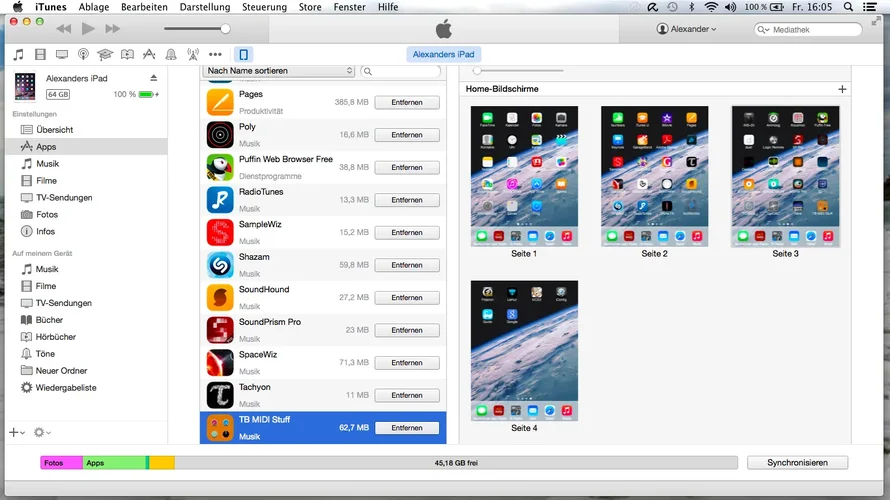The height and width of the screenshot is (500, 890).
Task: Click the rewind button
Action: [x=64, y=28]
